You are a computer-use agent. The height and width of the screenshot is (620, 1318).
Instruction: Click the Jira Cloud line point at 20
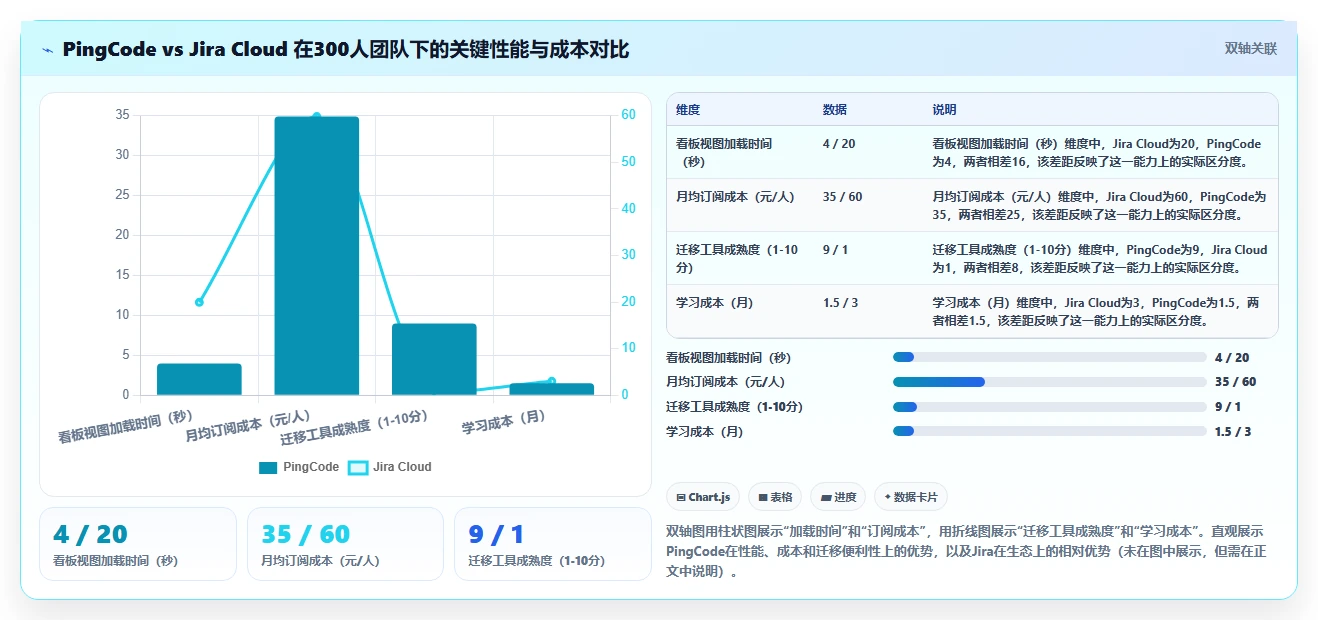click(x=199, y=302)
